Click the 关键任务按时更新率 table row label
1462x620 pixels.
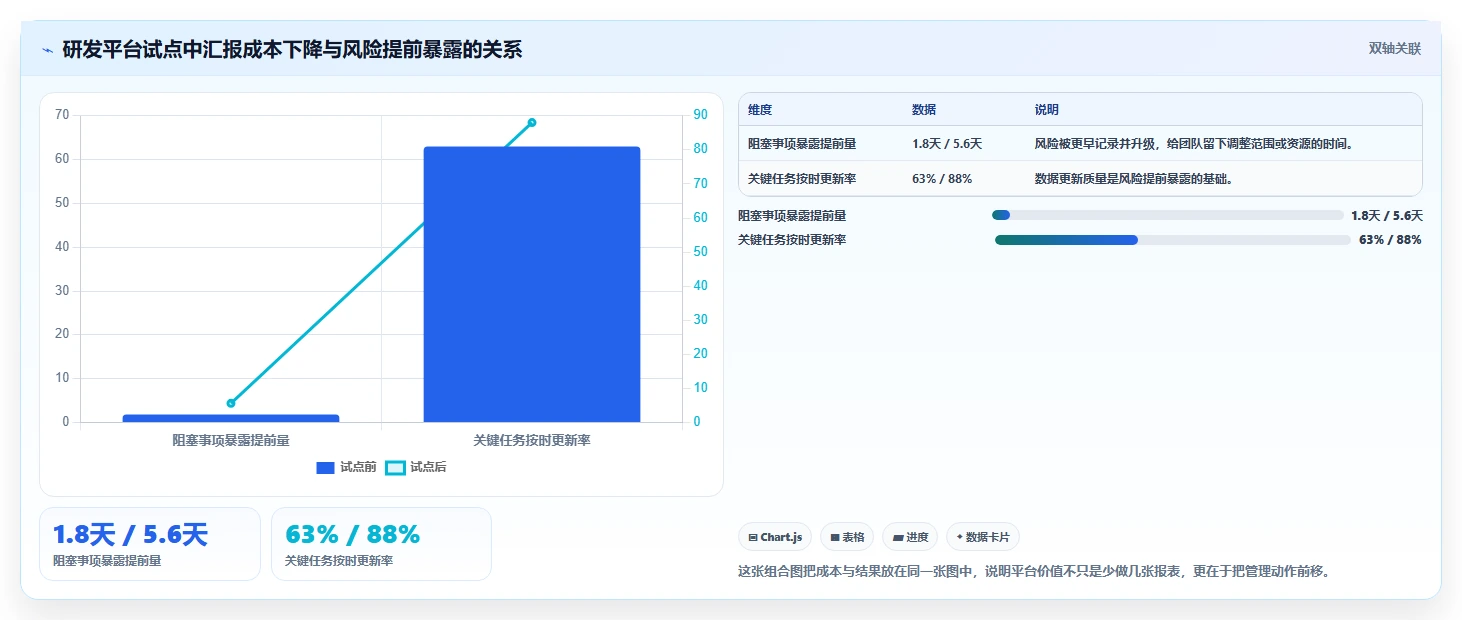tap(802, 179)
